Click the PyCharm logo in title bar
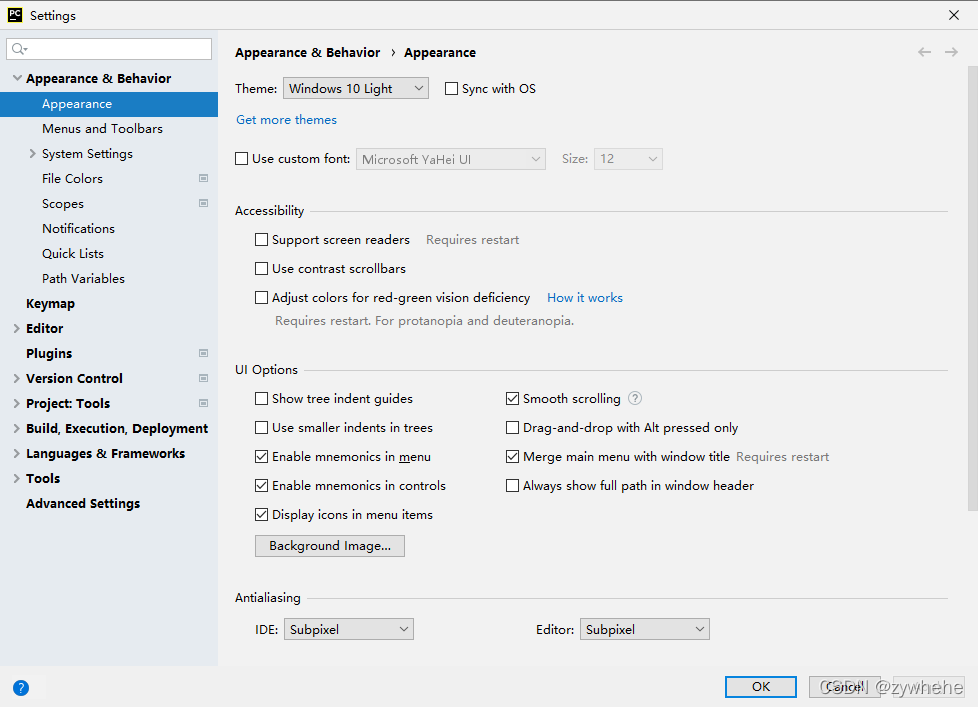Screen dimensions: 978x707 click(15, 15)
